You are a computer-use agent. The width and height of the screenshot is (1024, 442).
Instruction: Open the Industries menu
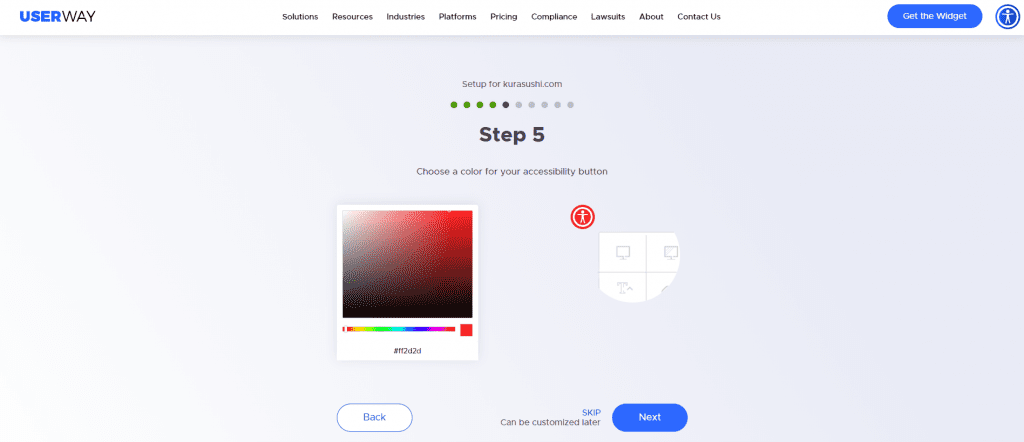tap(406, 17)
